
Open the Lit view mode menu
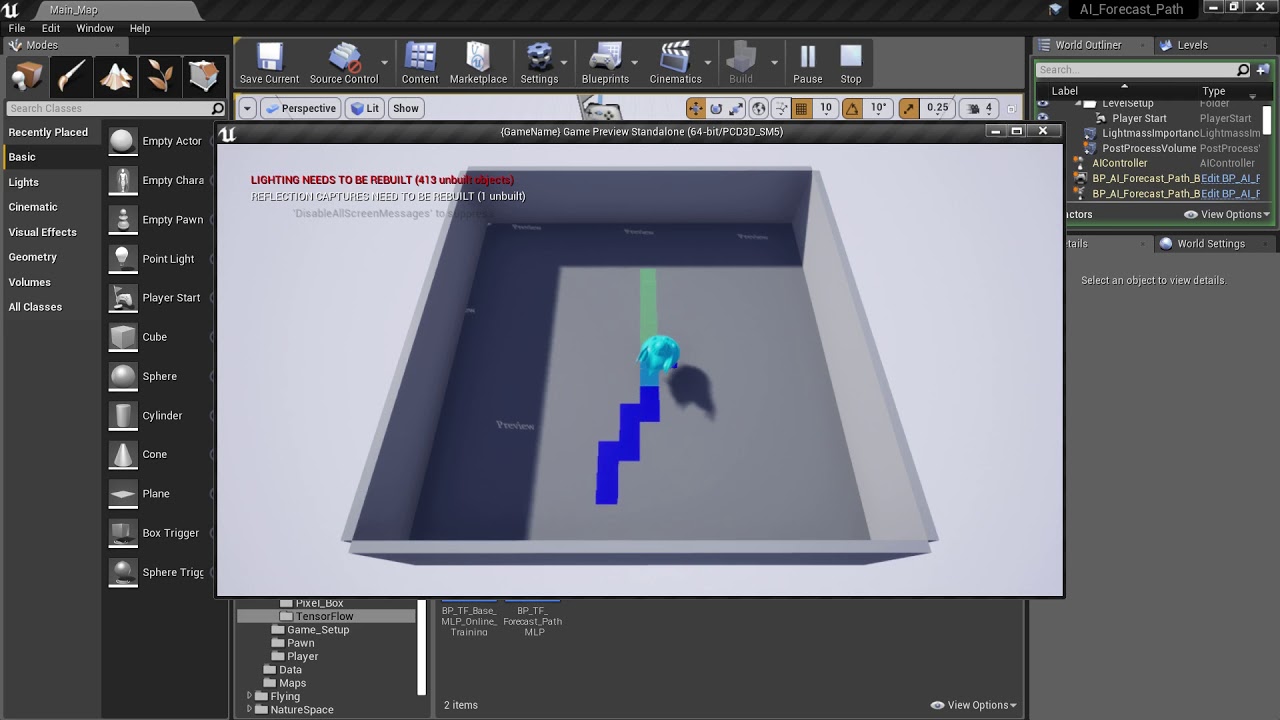(365, 108)
